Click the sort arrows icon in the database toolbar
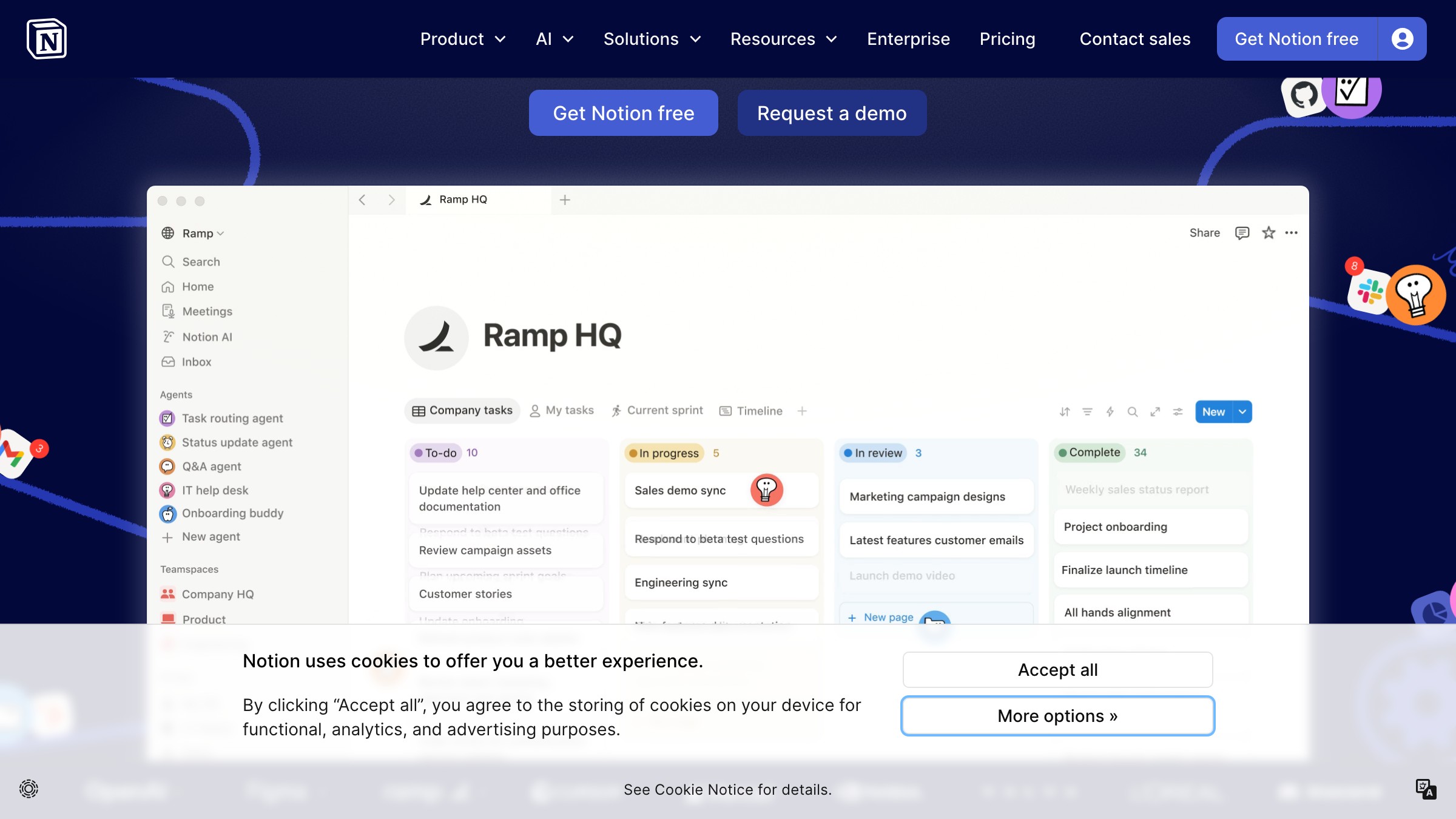This screenshot has height=819, width=1456. point(1065,412)
